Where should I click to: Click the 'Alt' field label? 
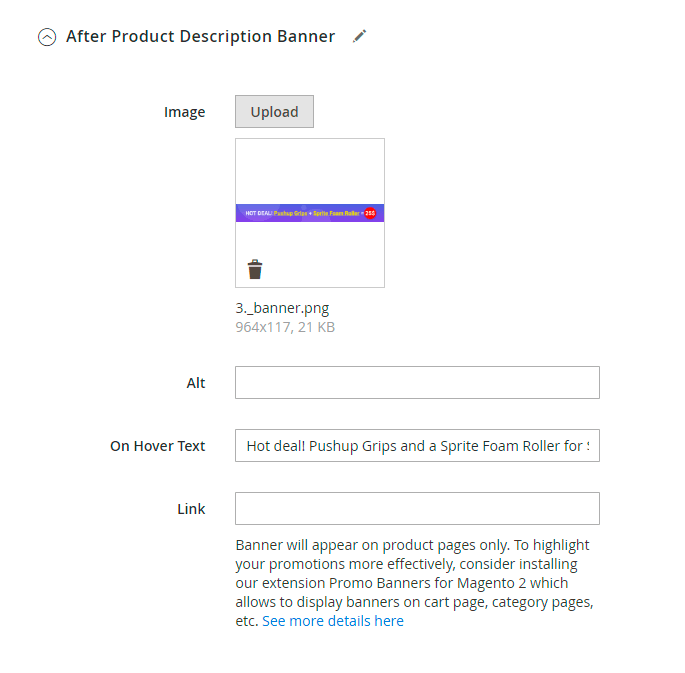[x=196, y=383]
